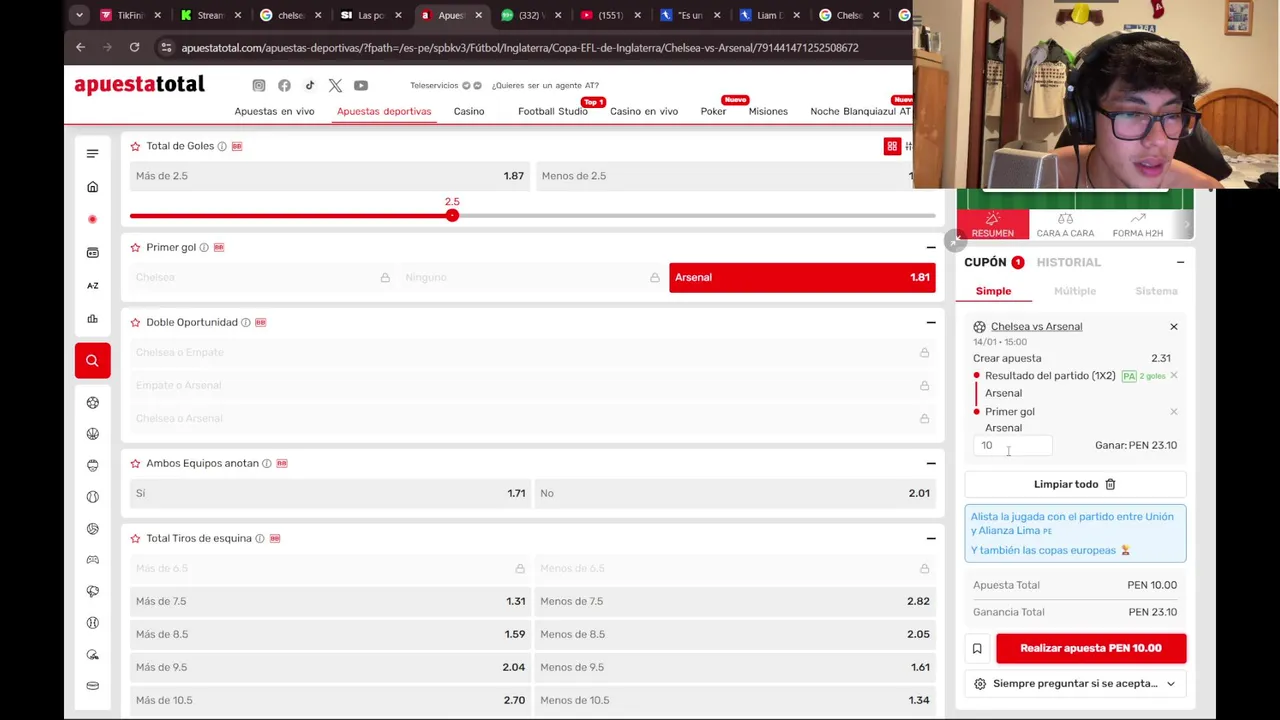Image resolution: width=1280 pixels, height=720 pixels.
Task: Favorite the Doble Oportunidad market star
Action: (x=135, y=322)
